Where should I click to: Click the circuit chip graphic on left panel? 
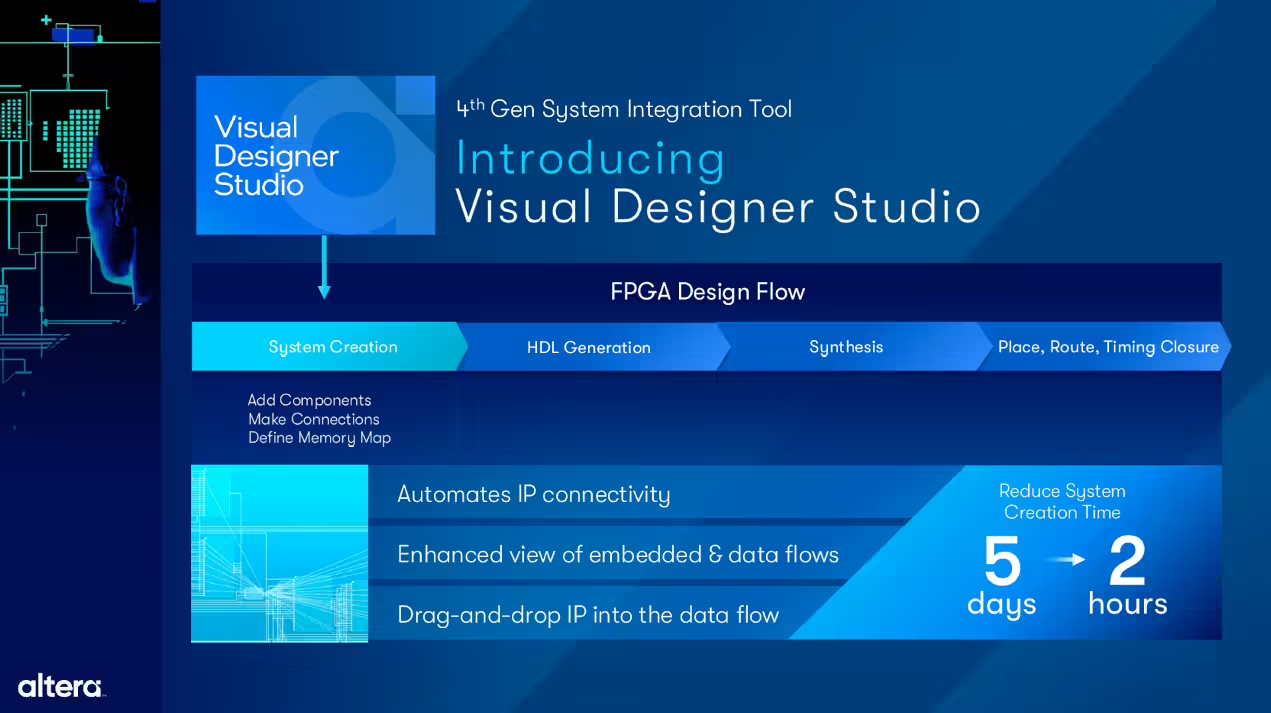[x=66, y=131]
